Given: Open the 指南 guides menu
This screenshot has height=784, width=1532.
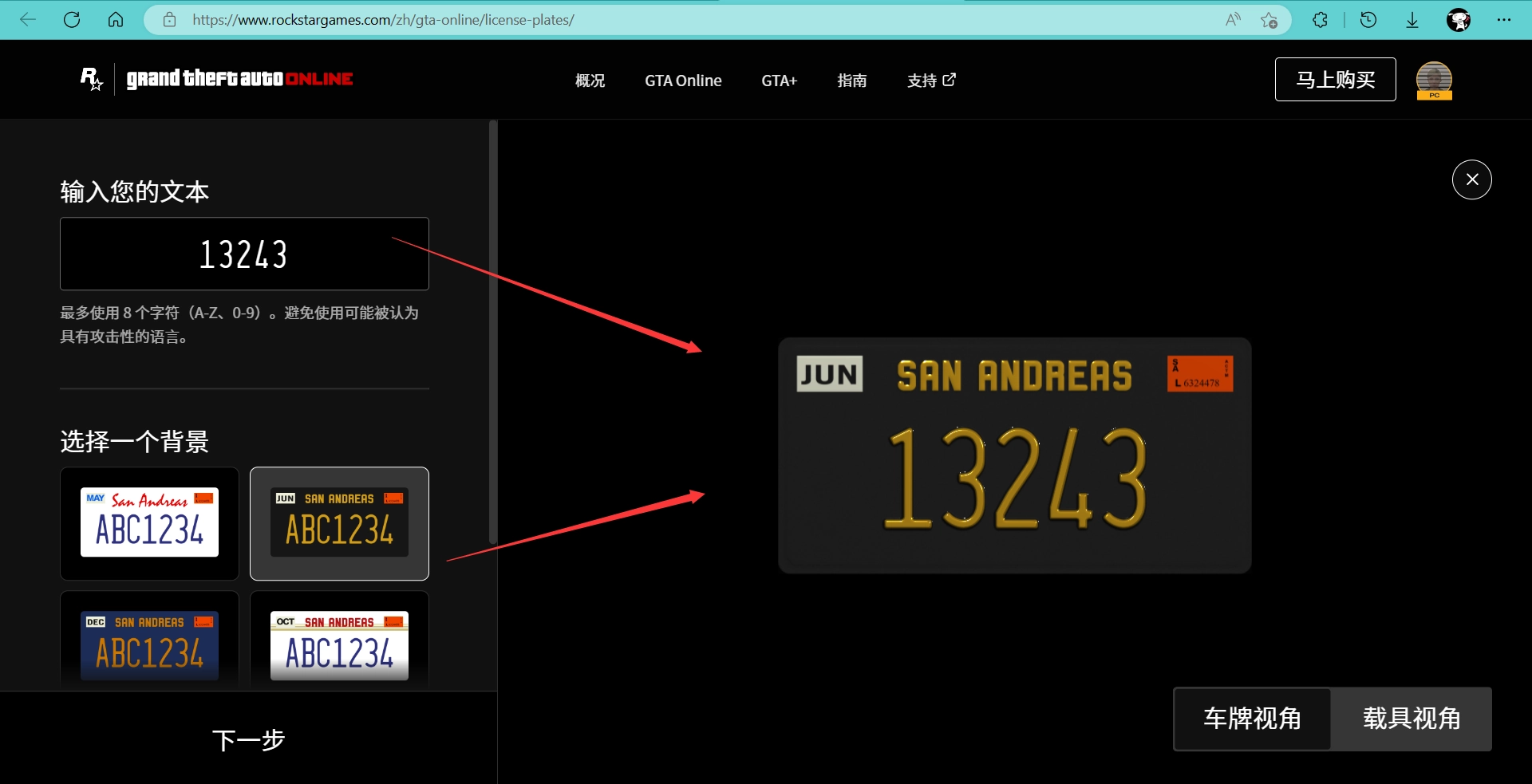Looking at the screenshot, I should tap(851, 81).
